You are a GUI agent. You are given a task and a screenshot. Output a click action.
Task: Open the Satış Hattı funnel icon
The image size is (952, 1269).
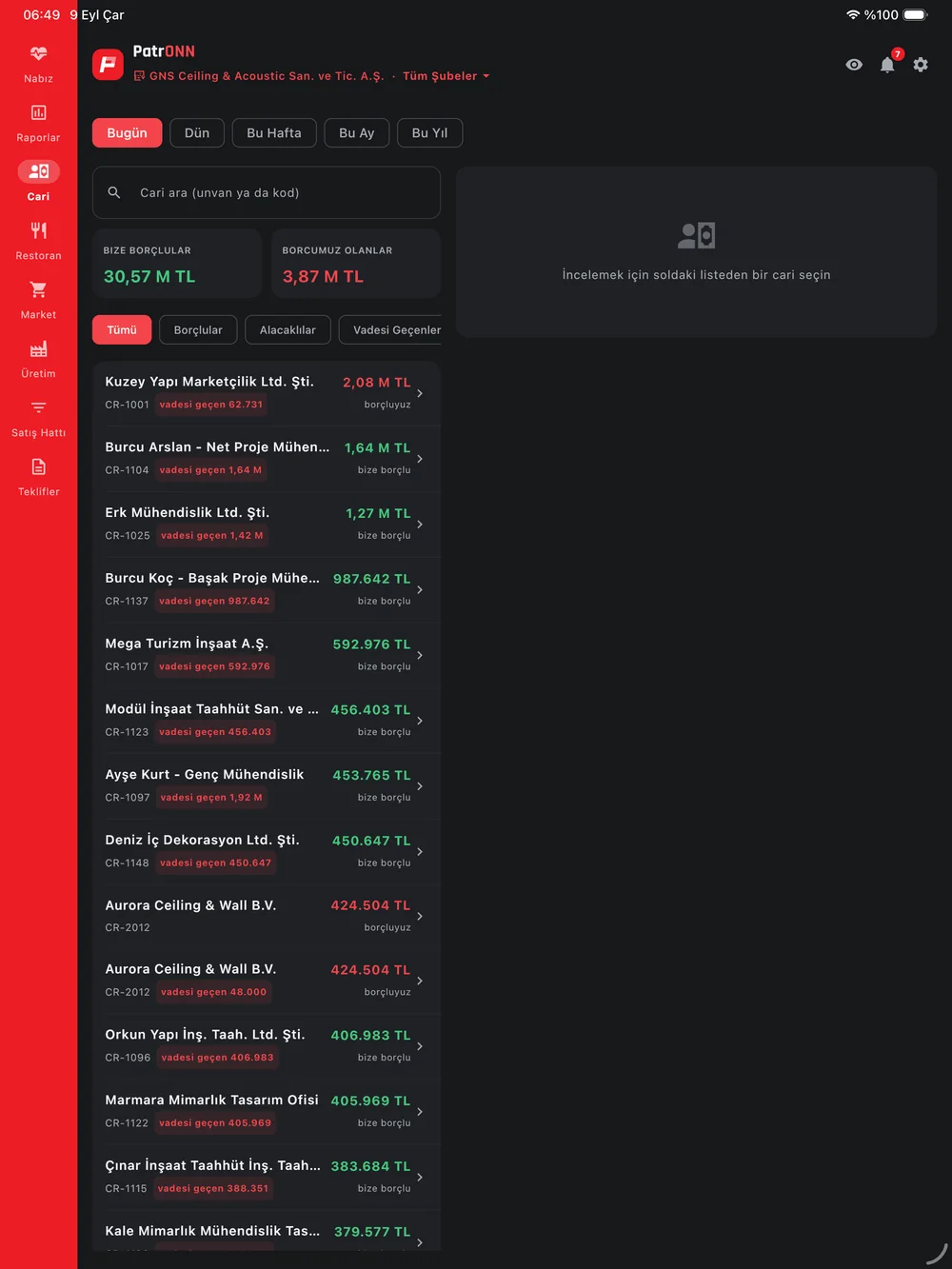click(x=38, y=408)
